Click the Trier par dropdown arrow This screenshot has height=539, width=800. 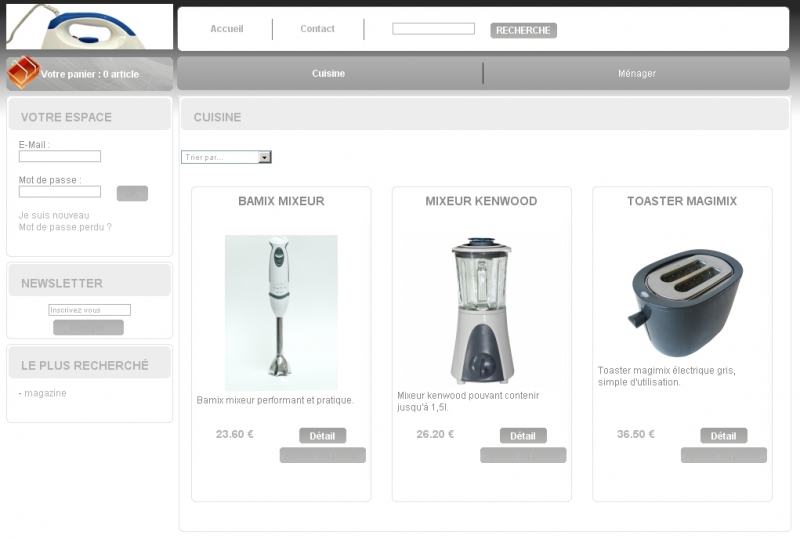[x=265, y=157]
